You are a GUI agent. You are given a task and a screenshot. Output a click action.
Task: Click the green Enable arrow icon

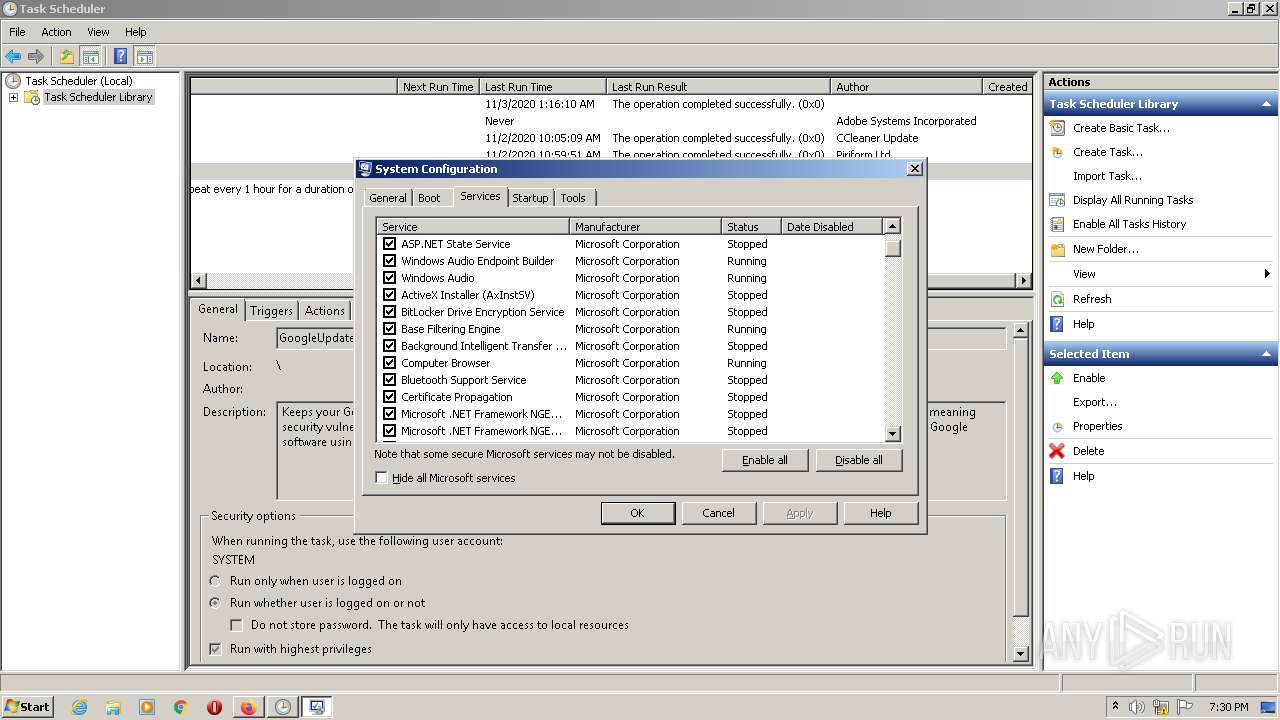coord(1057,378)
